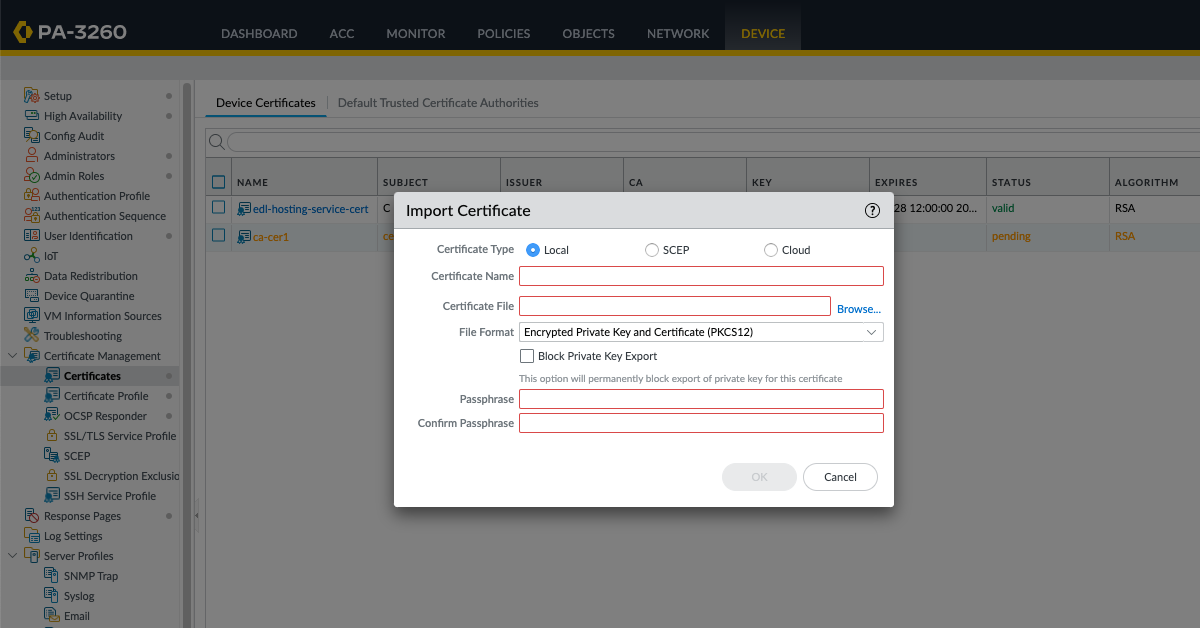Click the help icon in Import Certificate dialog
The height and width of the screenshot is (628, 1200).
872,210
